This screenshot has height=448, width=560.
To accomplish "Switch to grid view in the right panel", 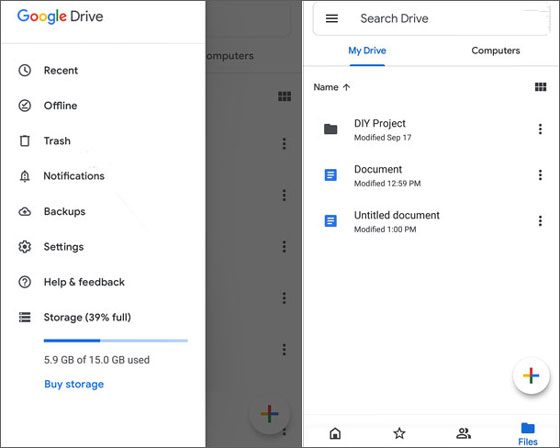I will click(x=540, y=87).
